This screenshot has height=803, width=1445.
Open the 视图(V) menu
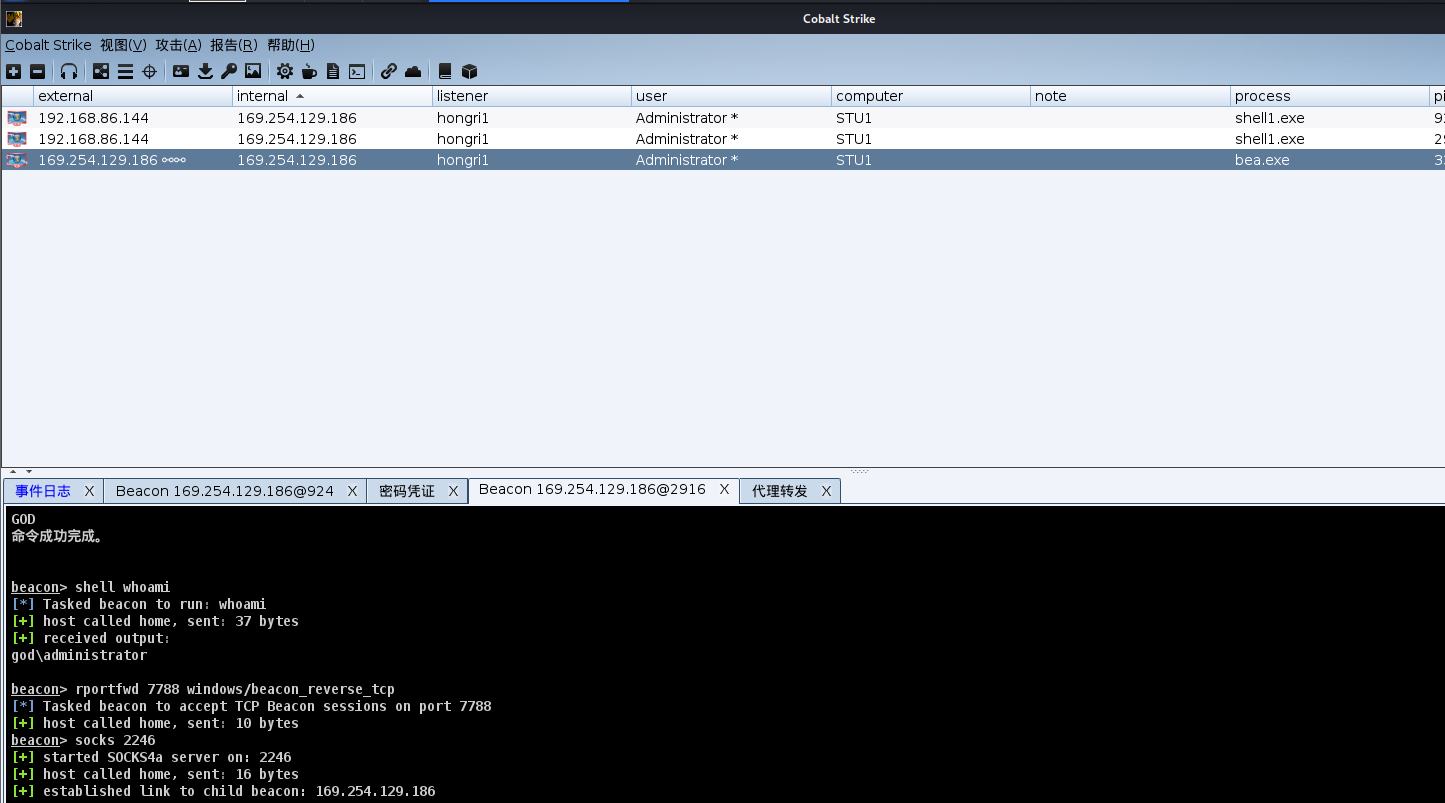[123, 45]
